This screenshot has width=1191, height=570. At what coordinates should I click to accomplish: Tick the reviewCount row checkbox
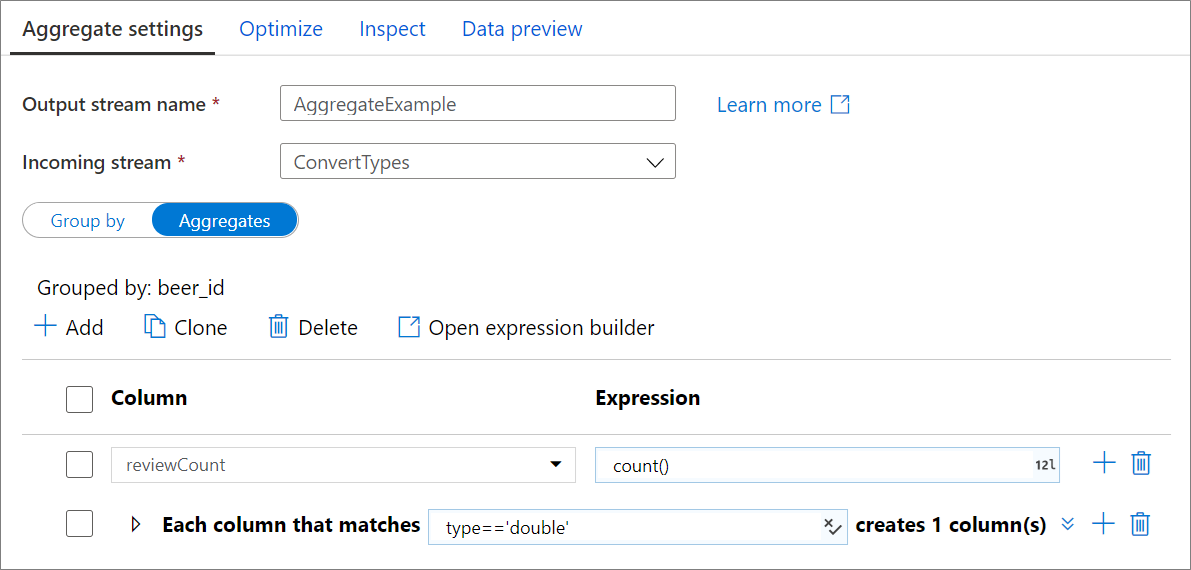coord(79,464)
